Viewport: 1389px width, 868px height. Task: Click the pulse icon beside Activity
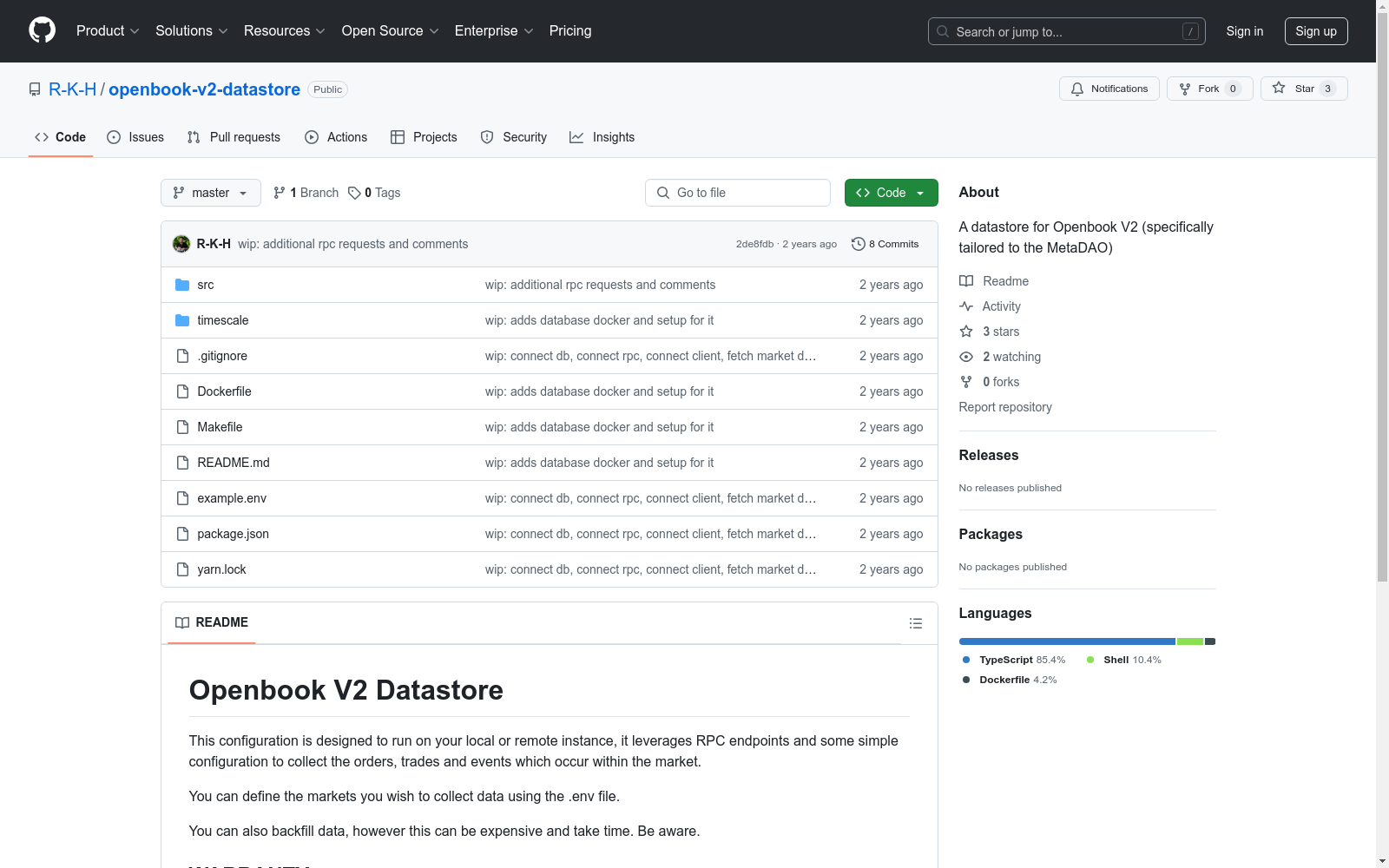(x=966, y=306)
